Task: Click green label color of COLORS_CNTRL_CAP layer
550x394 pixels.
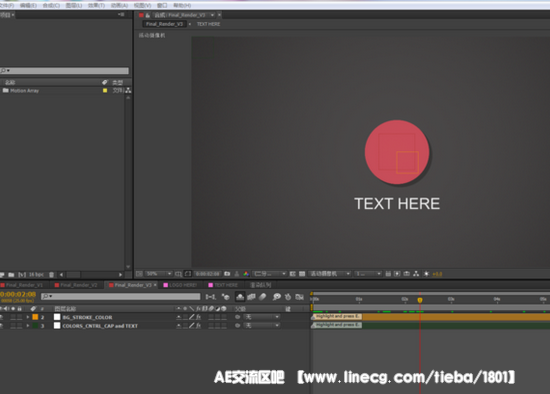Action: pos(35,326)
